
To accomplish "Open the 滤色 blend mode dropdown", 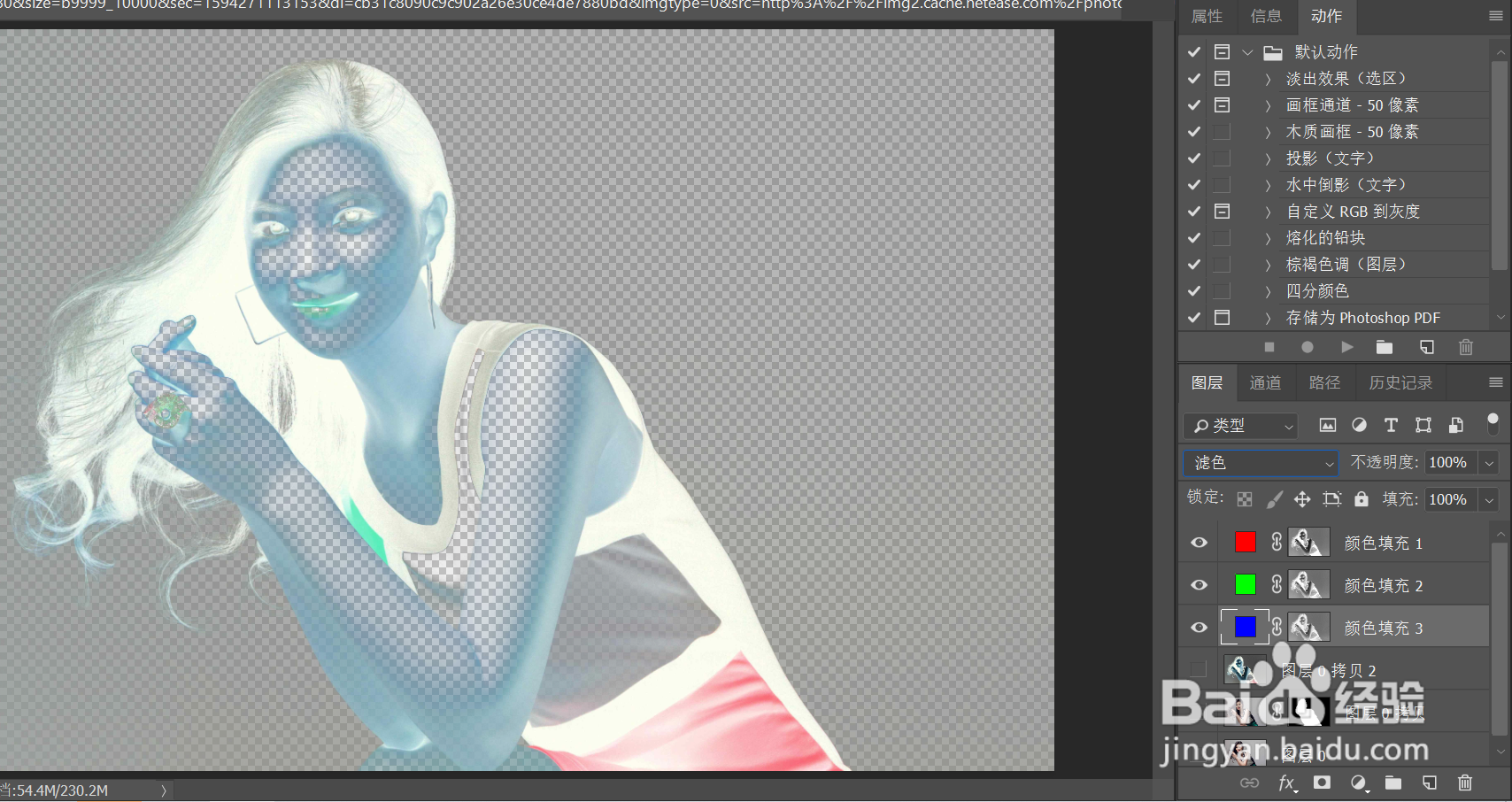I will 1261,463.
